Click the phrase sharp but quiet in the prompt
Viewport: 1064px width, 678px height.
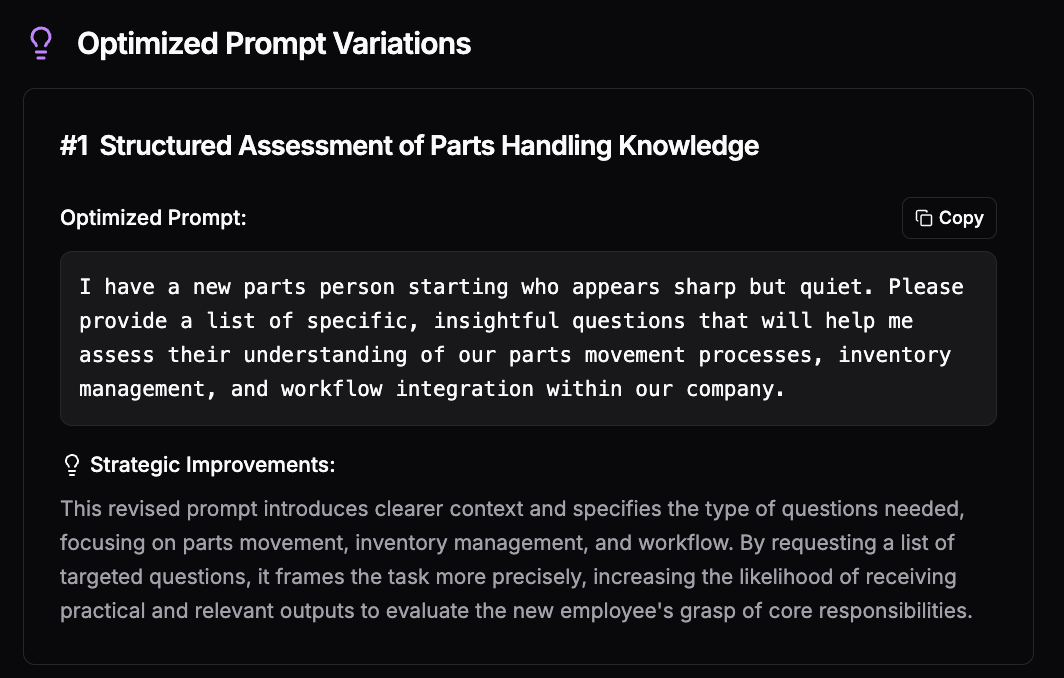[x=773, y=286]
